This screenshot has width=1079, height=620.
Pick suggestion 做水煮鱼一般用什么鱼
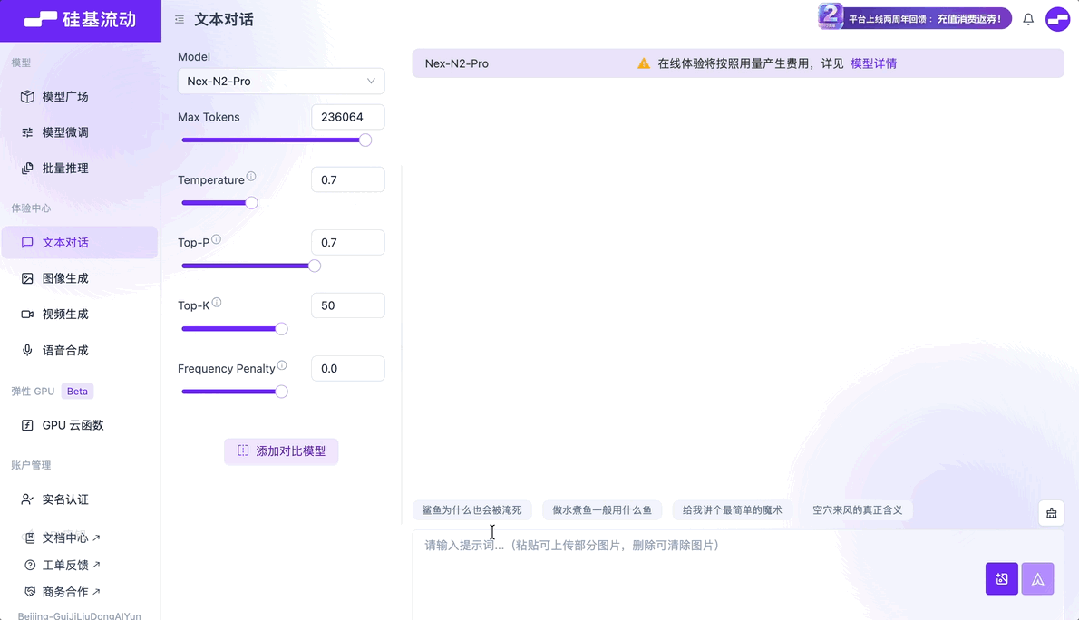(601, 510)
